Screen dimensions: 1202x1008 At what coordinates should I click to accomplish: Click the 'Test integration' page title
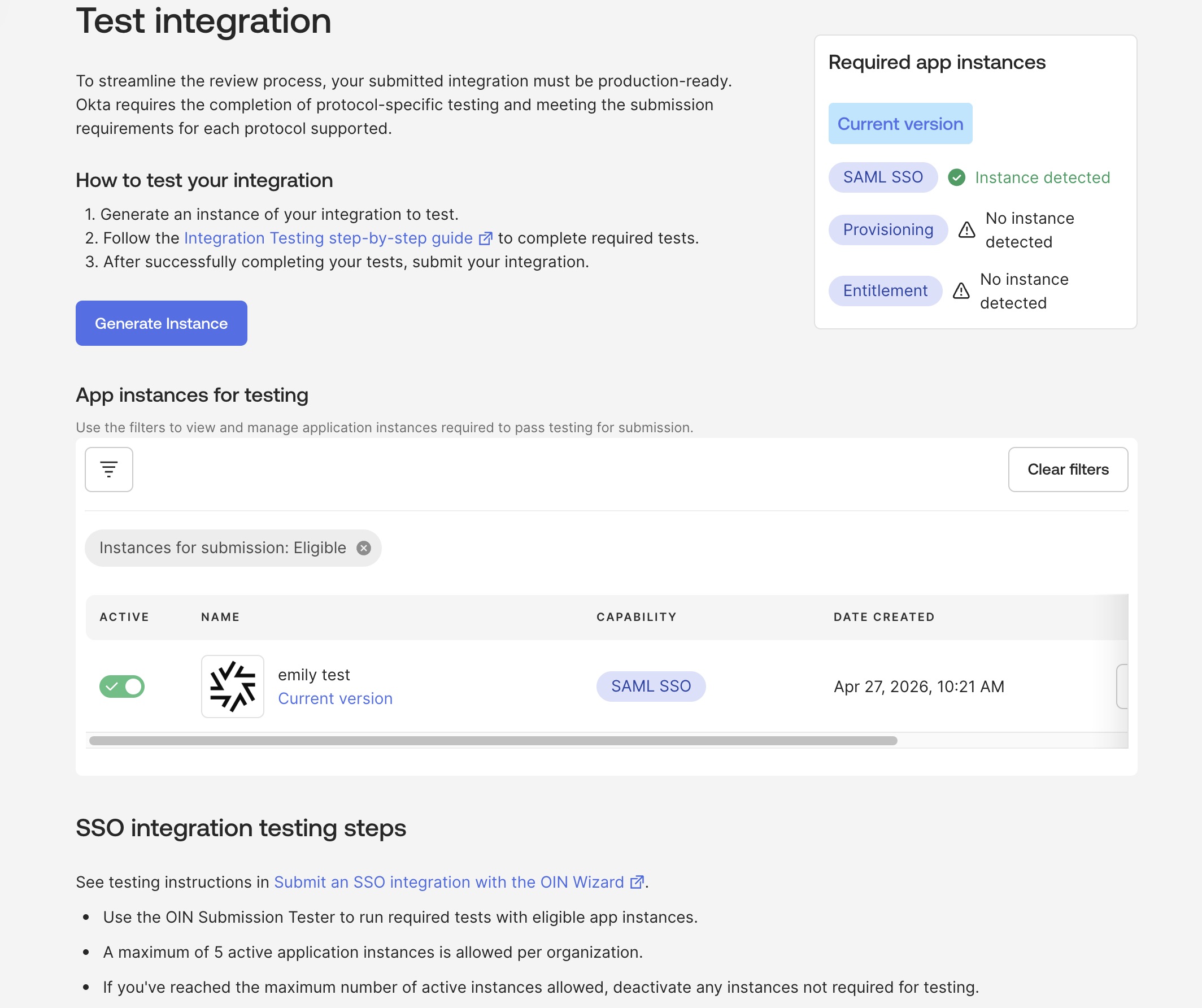(x=204, y=21)
